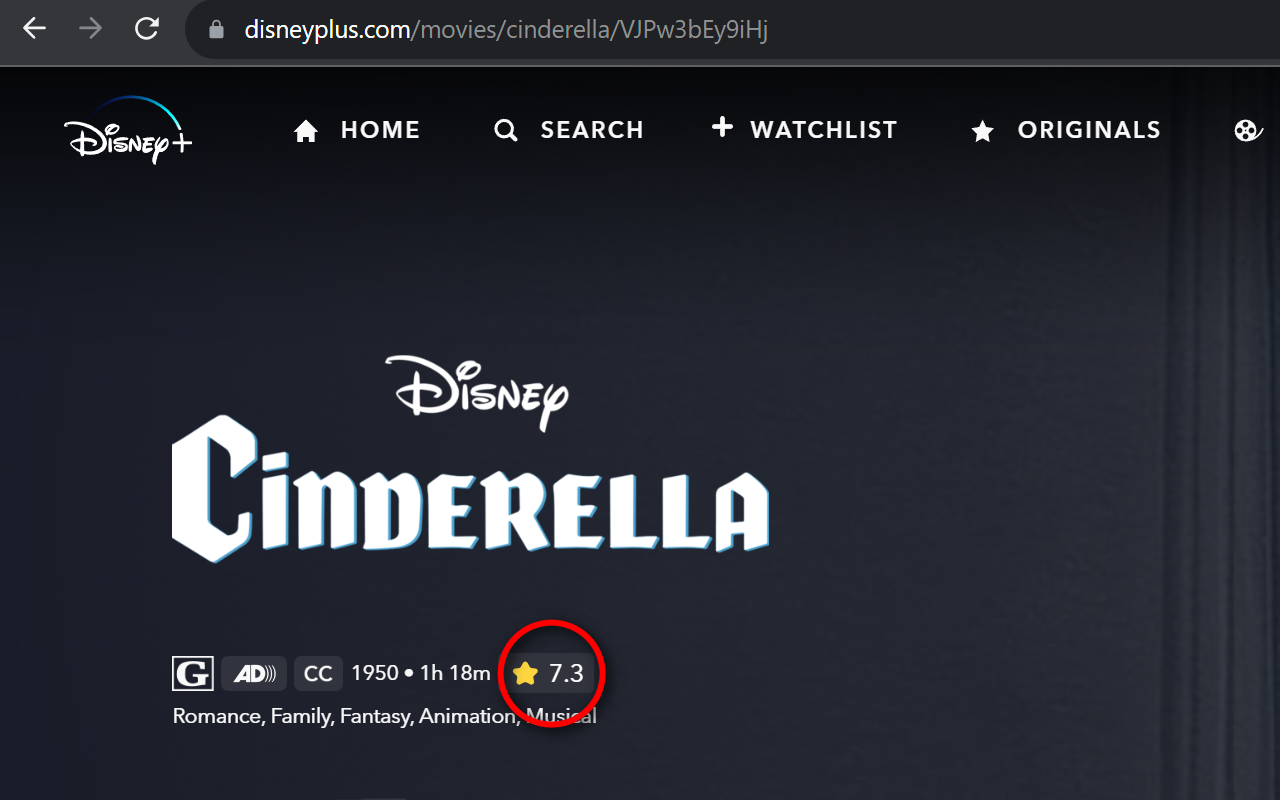
Task: Open the Disney+ logo homepage link
Action: click(x=128, y=130)
